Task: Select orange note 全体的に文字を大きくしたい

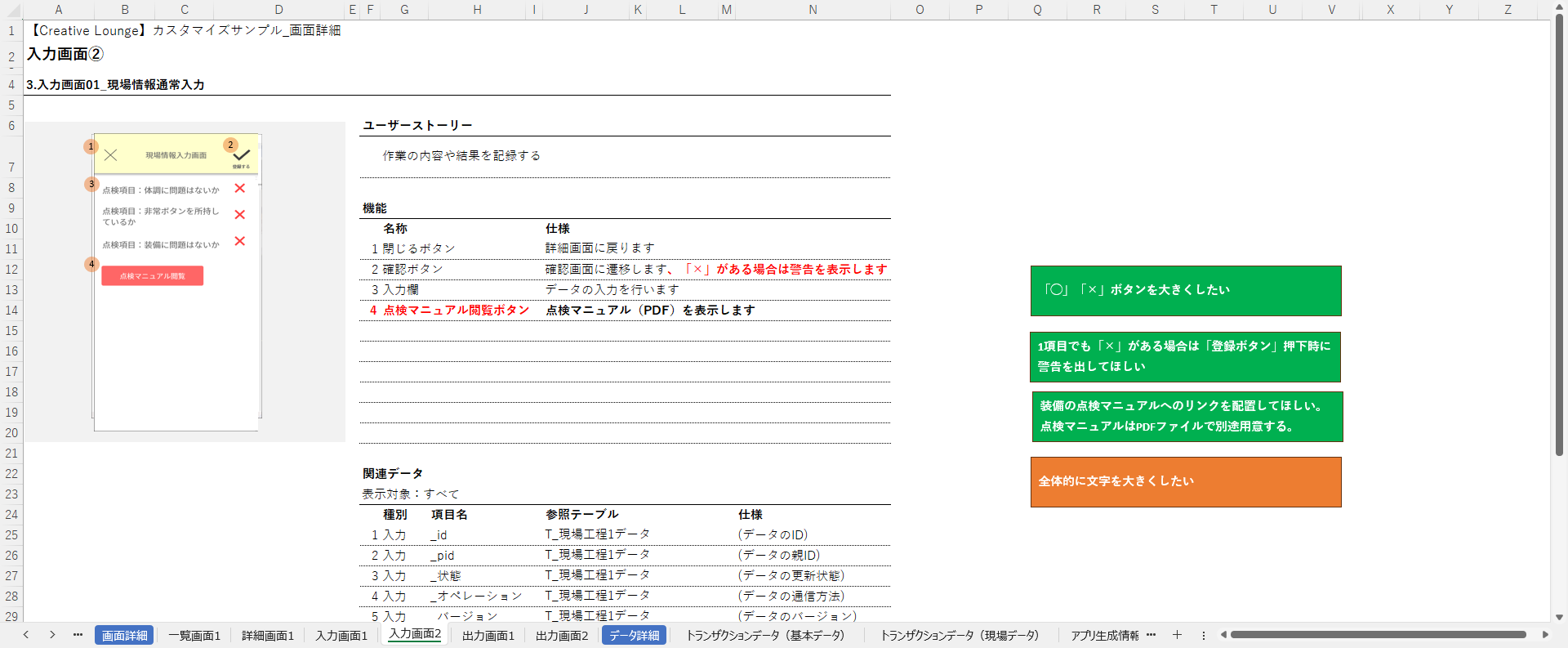Action: click(1186, 482)
